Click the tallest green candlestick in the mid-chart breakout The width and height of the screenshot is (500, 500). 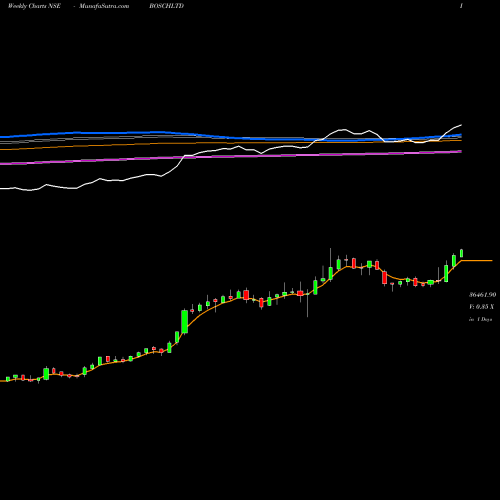click(184, 321)
